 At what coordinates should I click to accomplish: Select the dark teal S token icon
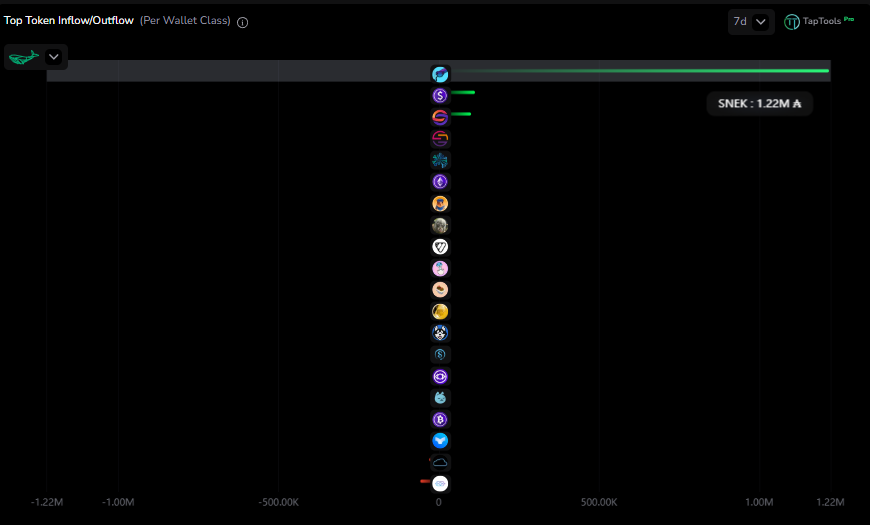pyautogui.click(x=440, y=355)
